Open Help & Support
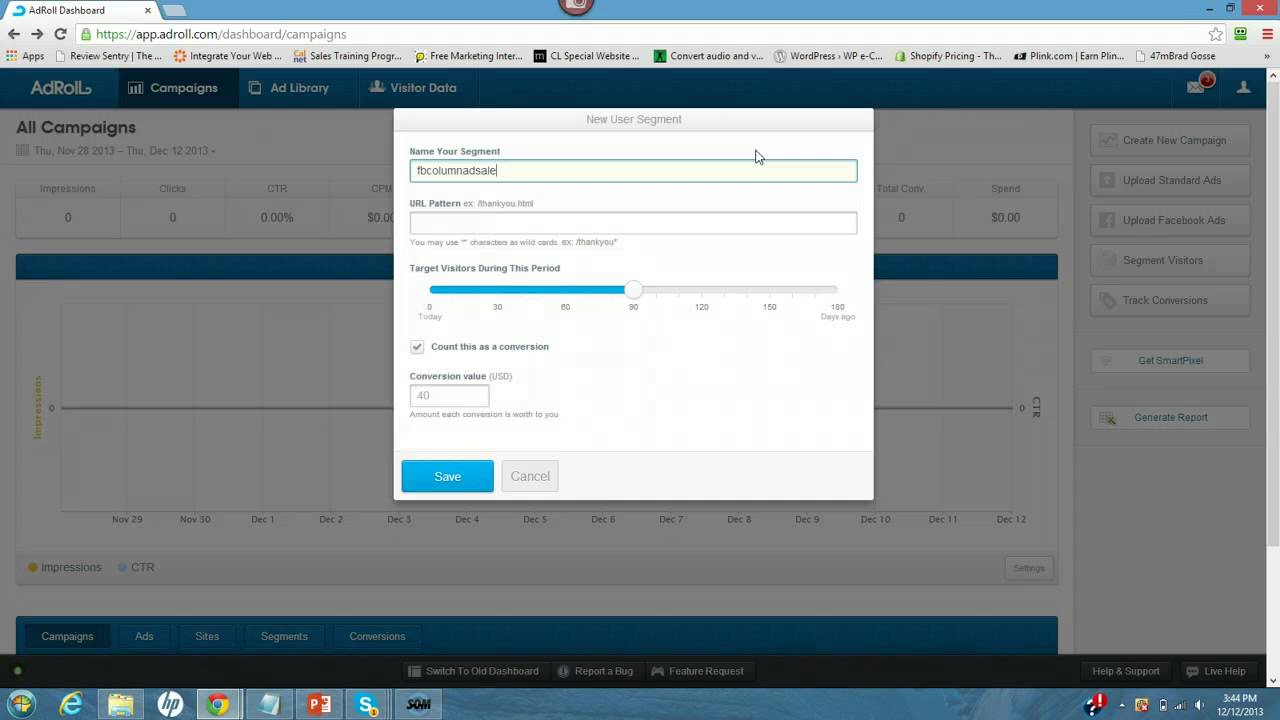The image size is (1280, 720). [x=1126, y=671]
